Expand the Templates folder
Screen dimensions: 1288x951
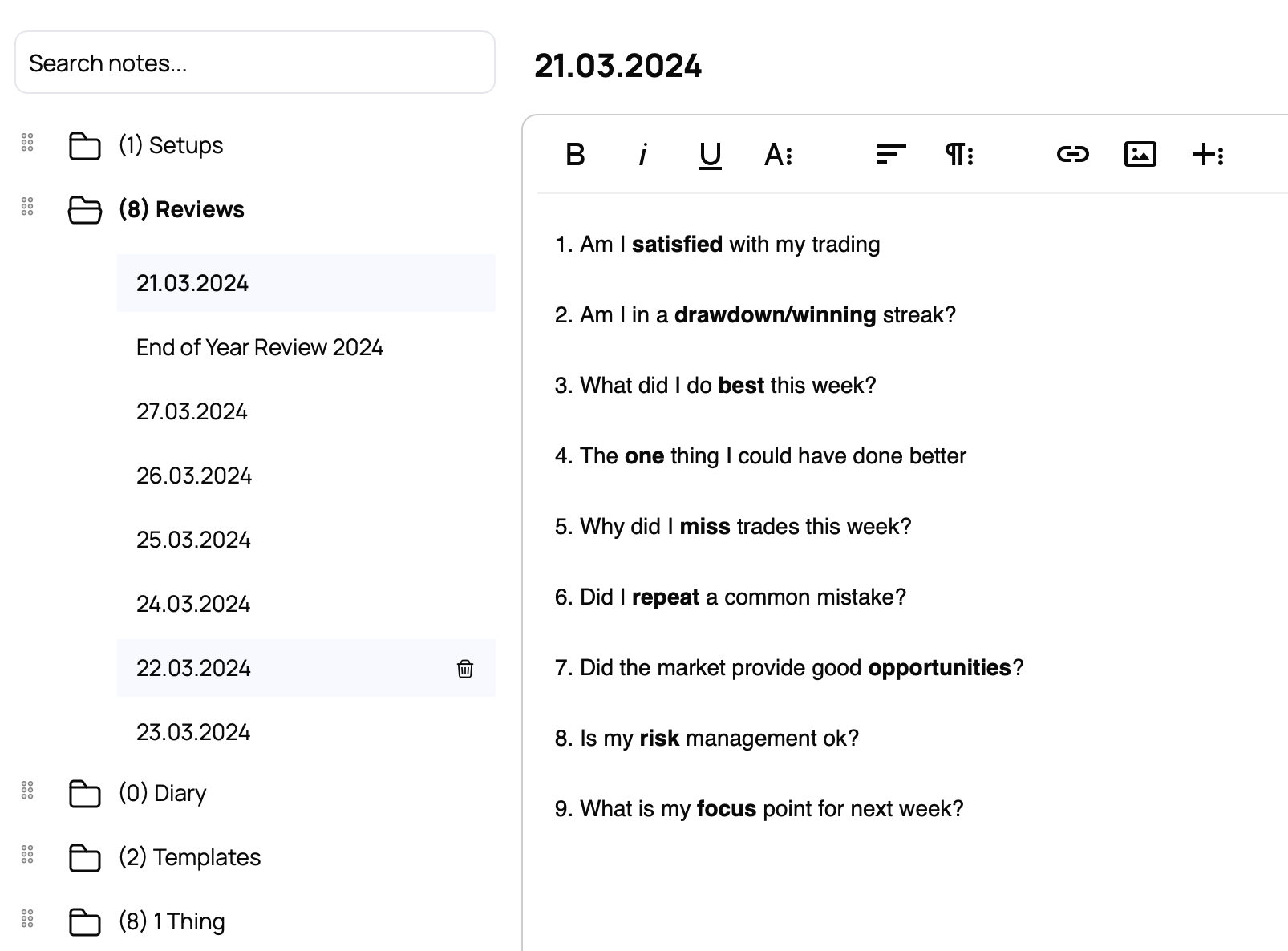pyautogui.click(x=189, y=857)
